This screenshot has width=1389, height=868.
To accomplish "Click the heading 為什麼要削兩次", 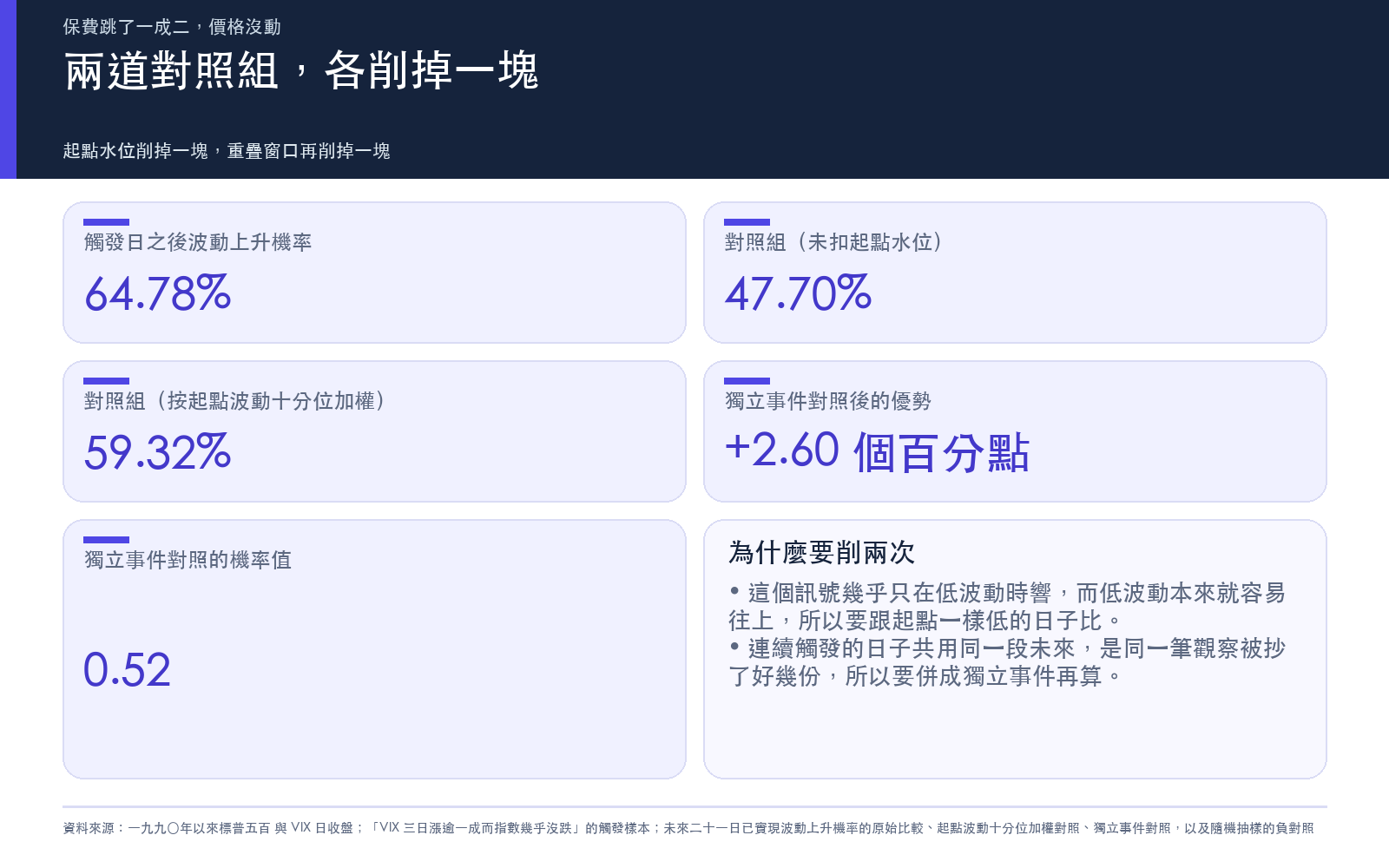I will click(822, 552).
